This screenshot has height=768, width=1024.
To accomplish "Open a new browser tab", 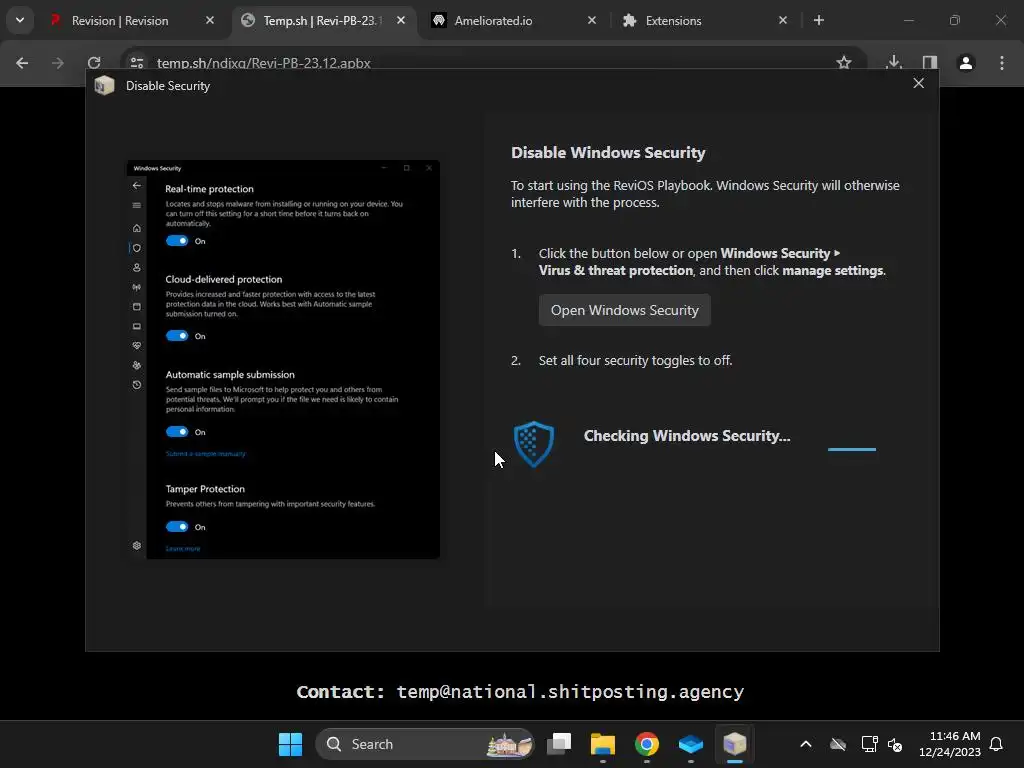I will (x=818, y=20).
